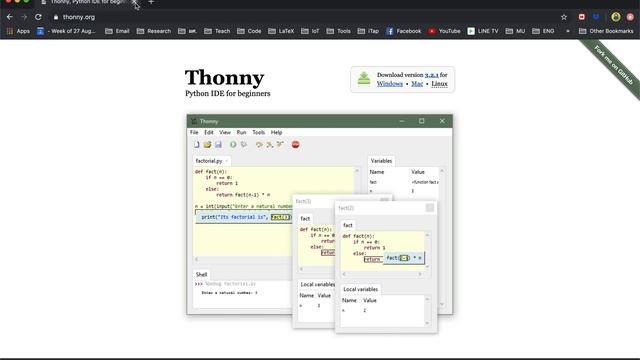Click the green download arrow icon
The height and width of the screenshot is (360, 640).
point(364,78)
